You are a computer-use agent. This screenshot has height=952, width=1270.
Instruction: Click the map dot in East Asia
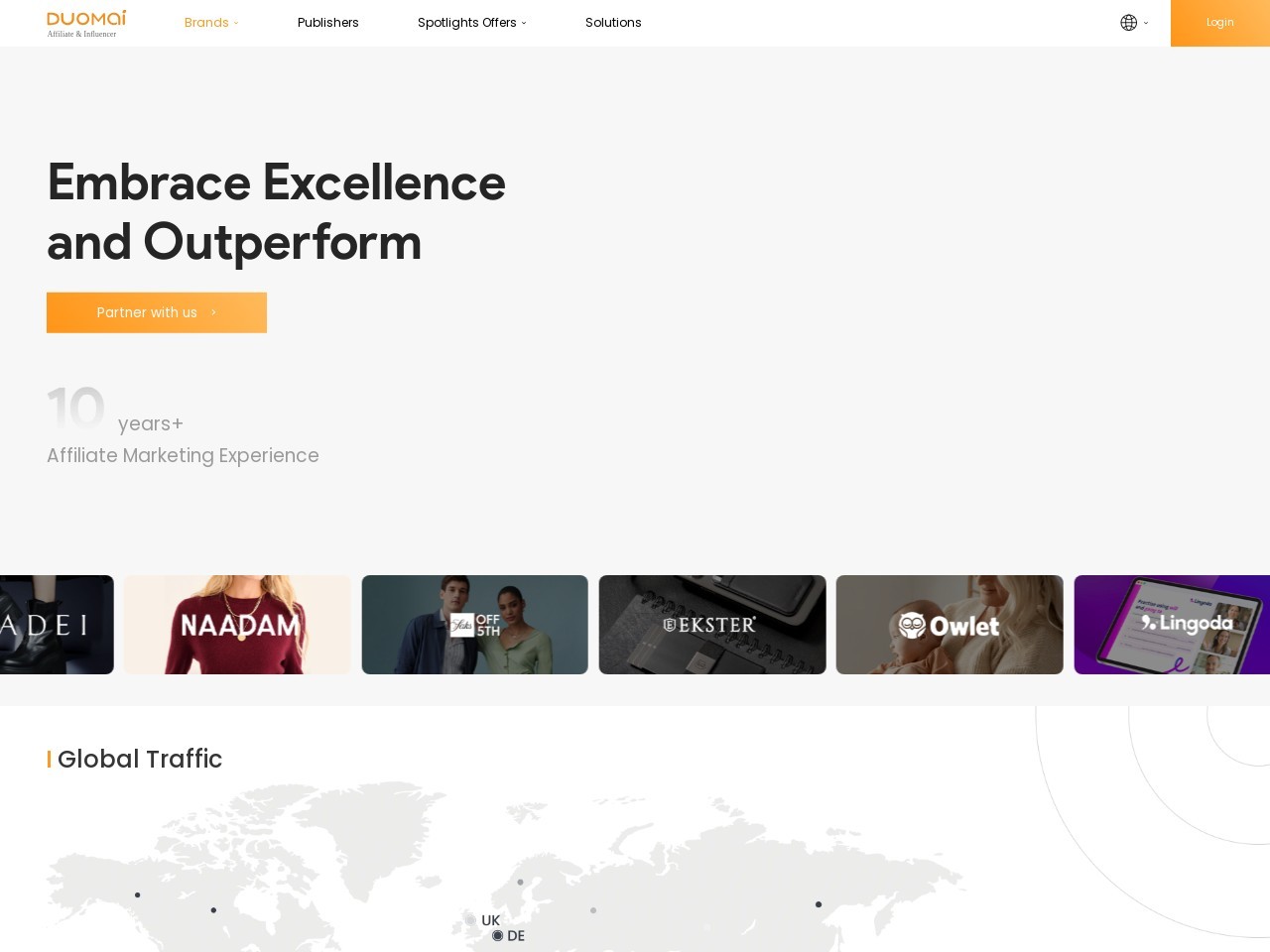coord(819,904)
